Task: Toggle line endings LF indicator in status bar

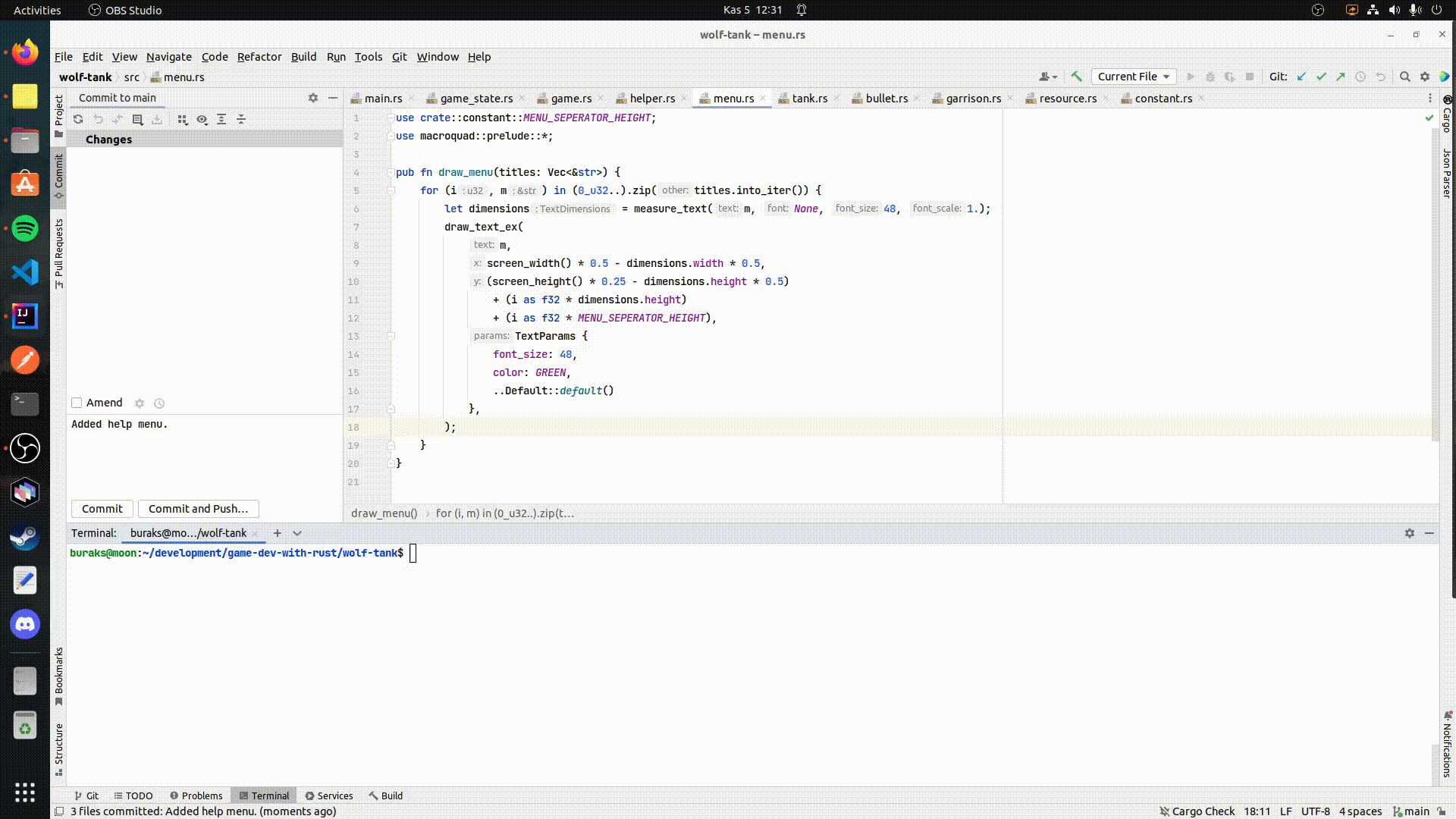Action: [x=1284, y=811]
